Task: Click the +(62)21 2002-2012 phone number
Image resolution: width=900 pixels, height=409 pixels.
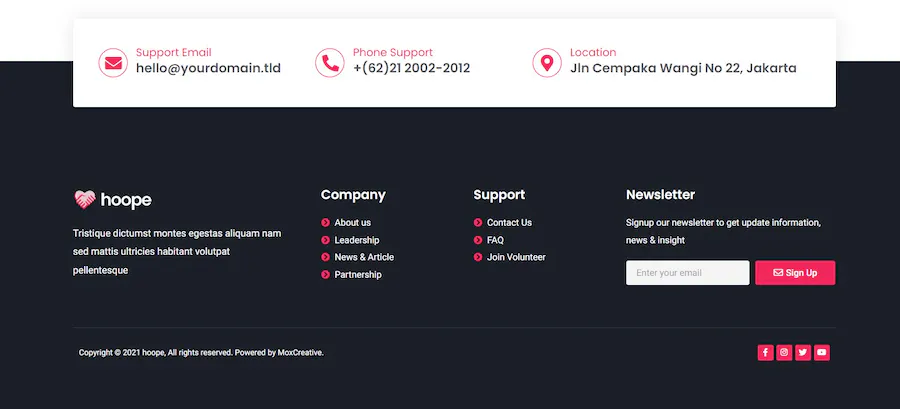Action: click(x=412, y=68)
